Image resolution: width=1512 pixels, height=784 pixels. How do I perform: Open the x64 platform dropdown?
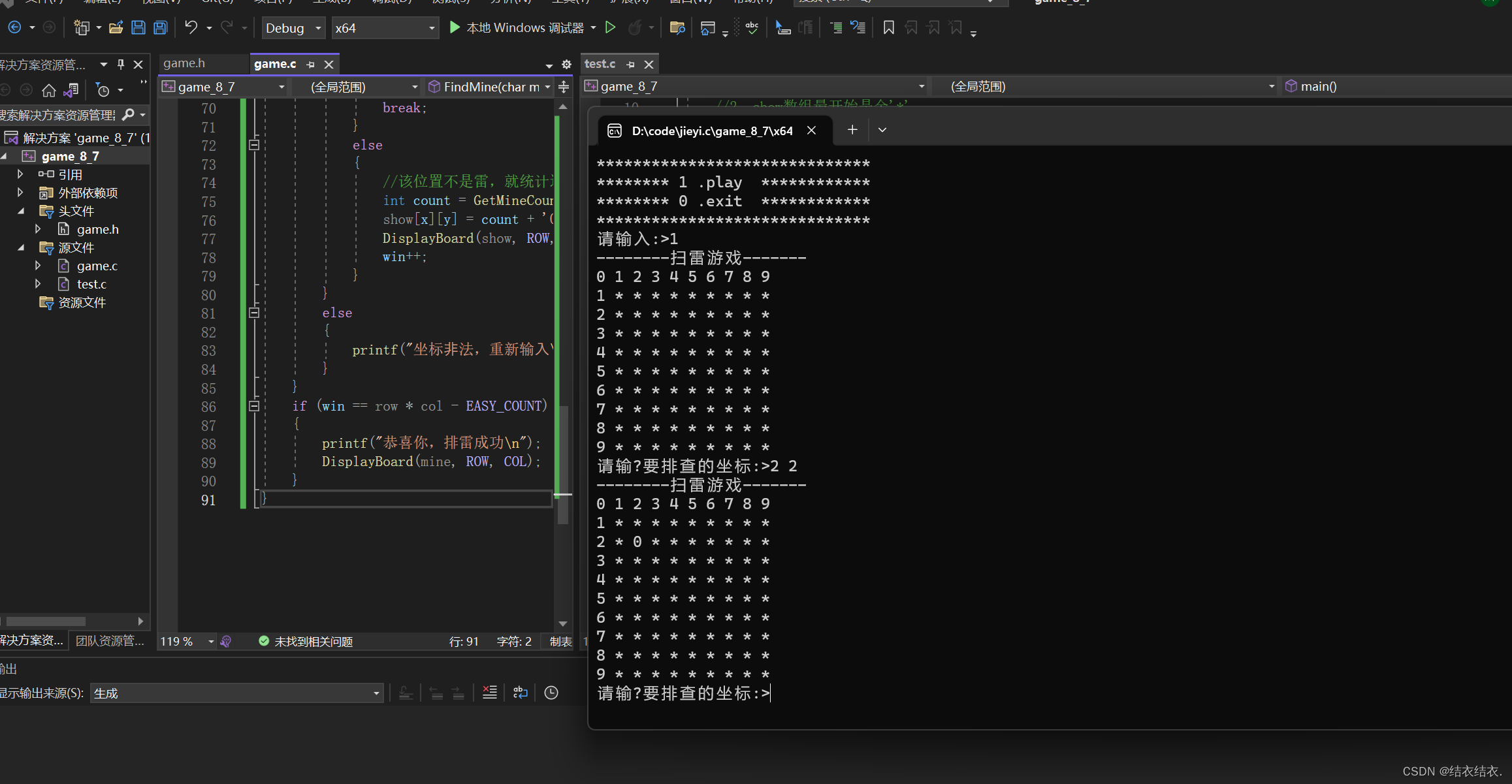coord(385,28)
